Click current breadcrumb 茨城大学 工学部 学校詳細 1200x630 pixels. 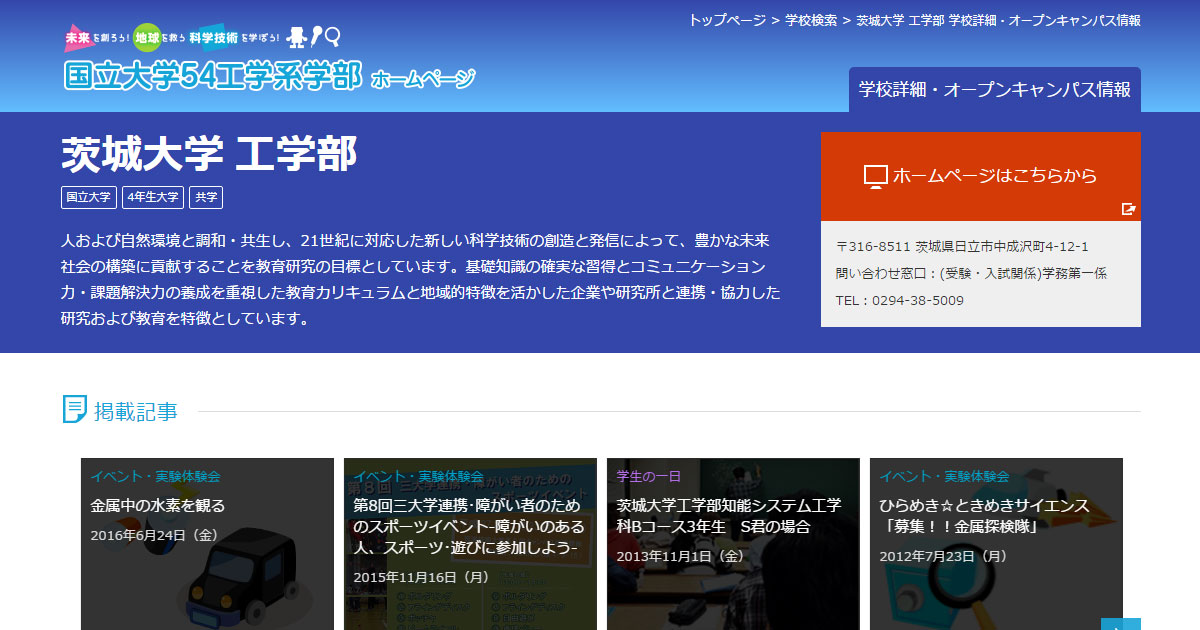click(x=999, y=20)
